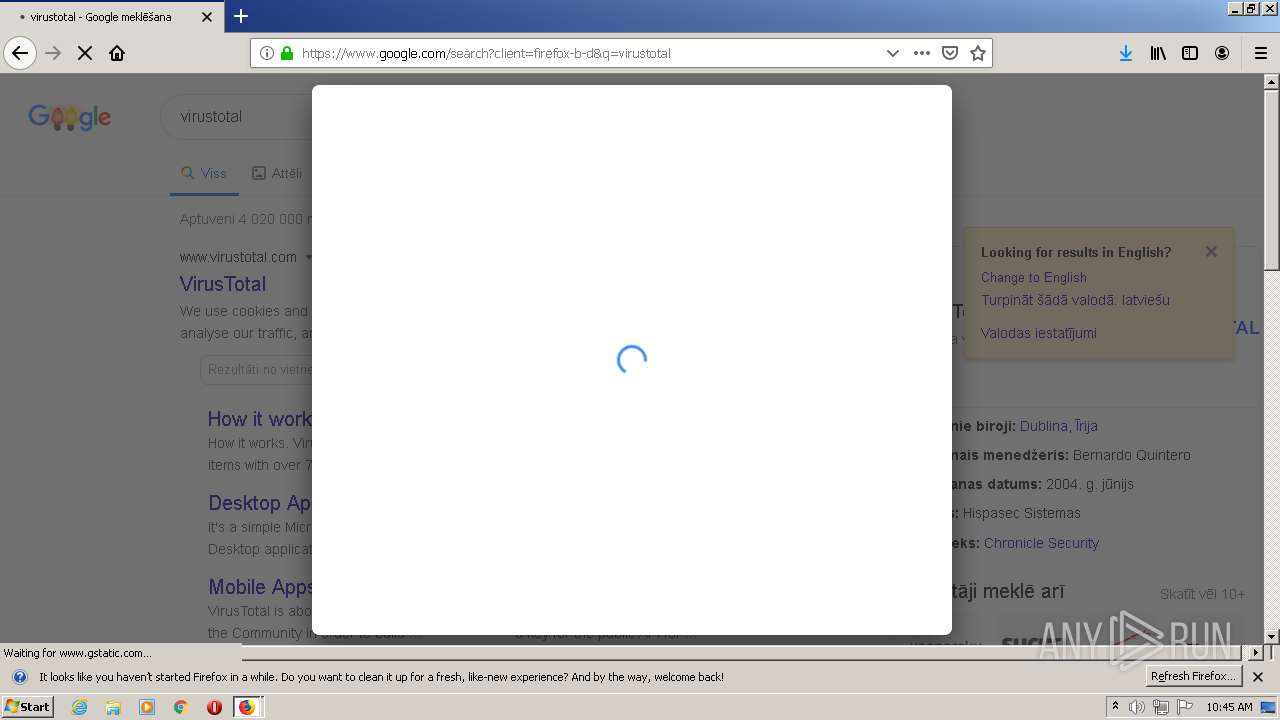The height and width of the screenshot is (720, 1280).
Task: Open Skatīt vēl 10+ link
Action: pos(1202,594)
